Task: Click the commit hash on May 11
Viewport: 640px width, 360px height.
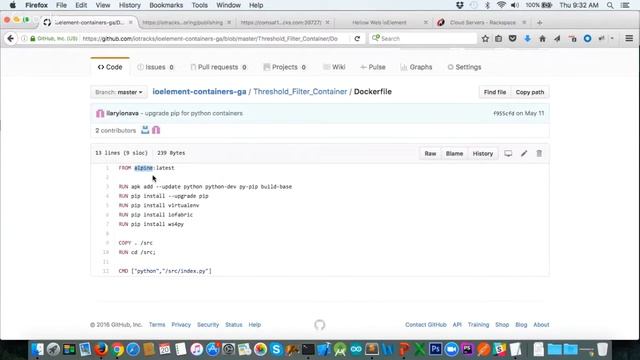Action: [503, 113]
